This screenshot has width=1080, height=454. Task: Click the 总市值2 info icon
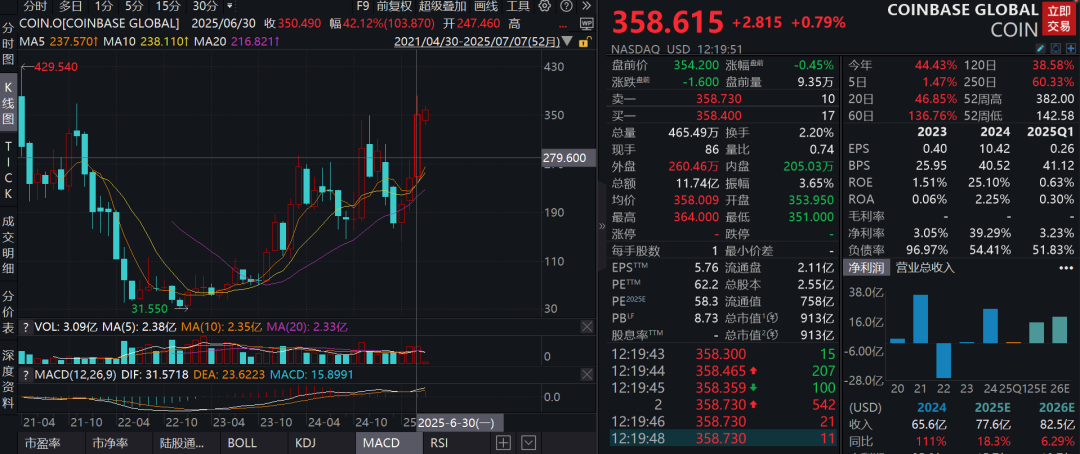[x=773, y=336]
